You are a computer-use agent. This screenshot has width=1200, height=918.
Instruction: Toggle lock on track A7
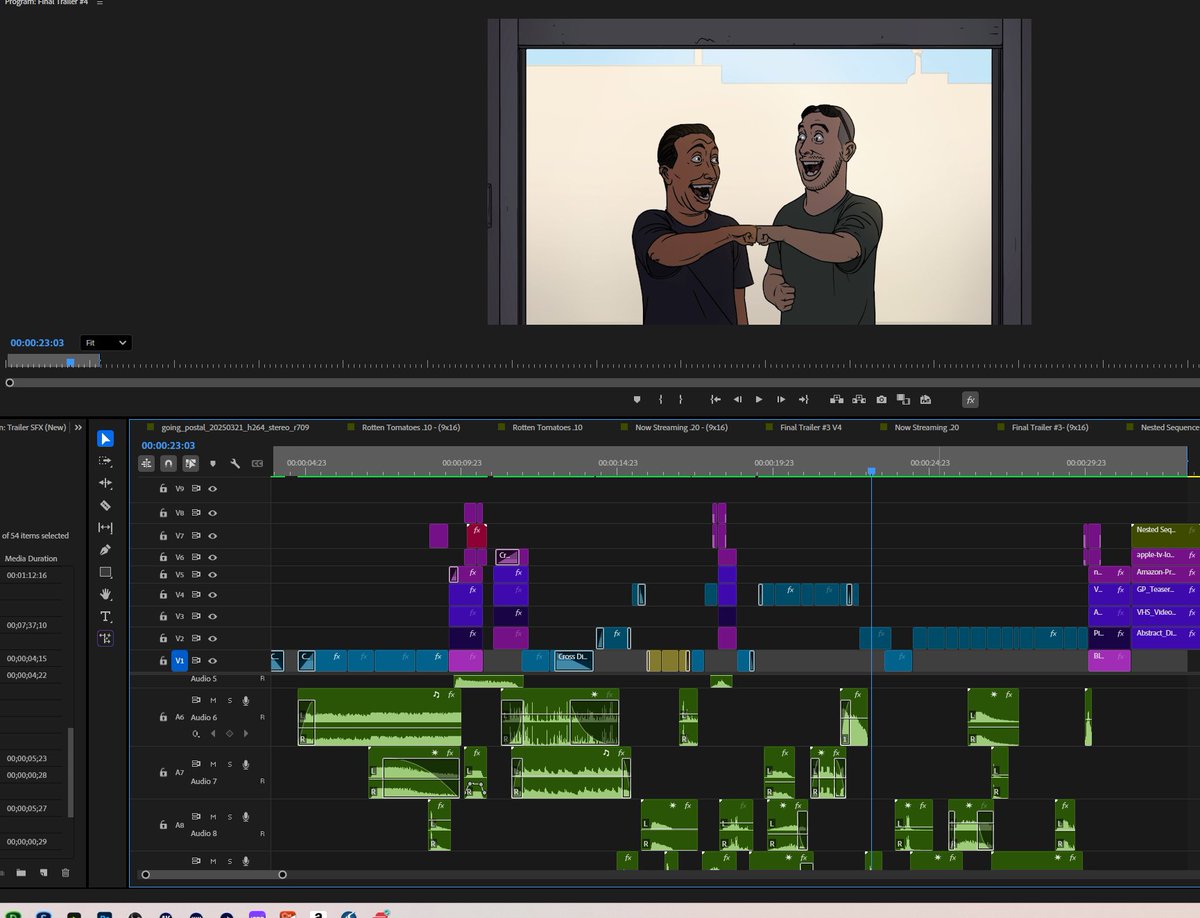pyautogui.click(x=163, y=773)
